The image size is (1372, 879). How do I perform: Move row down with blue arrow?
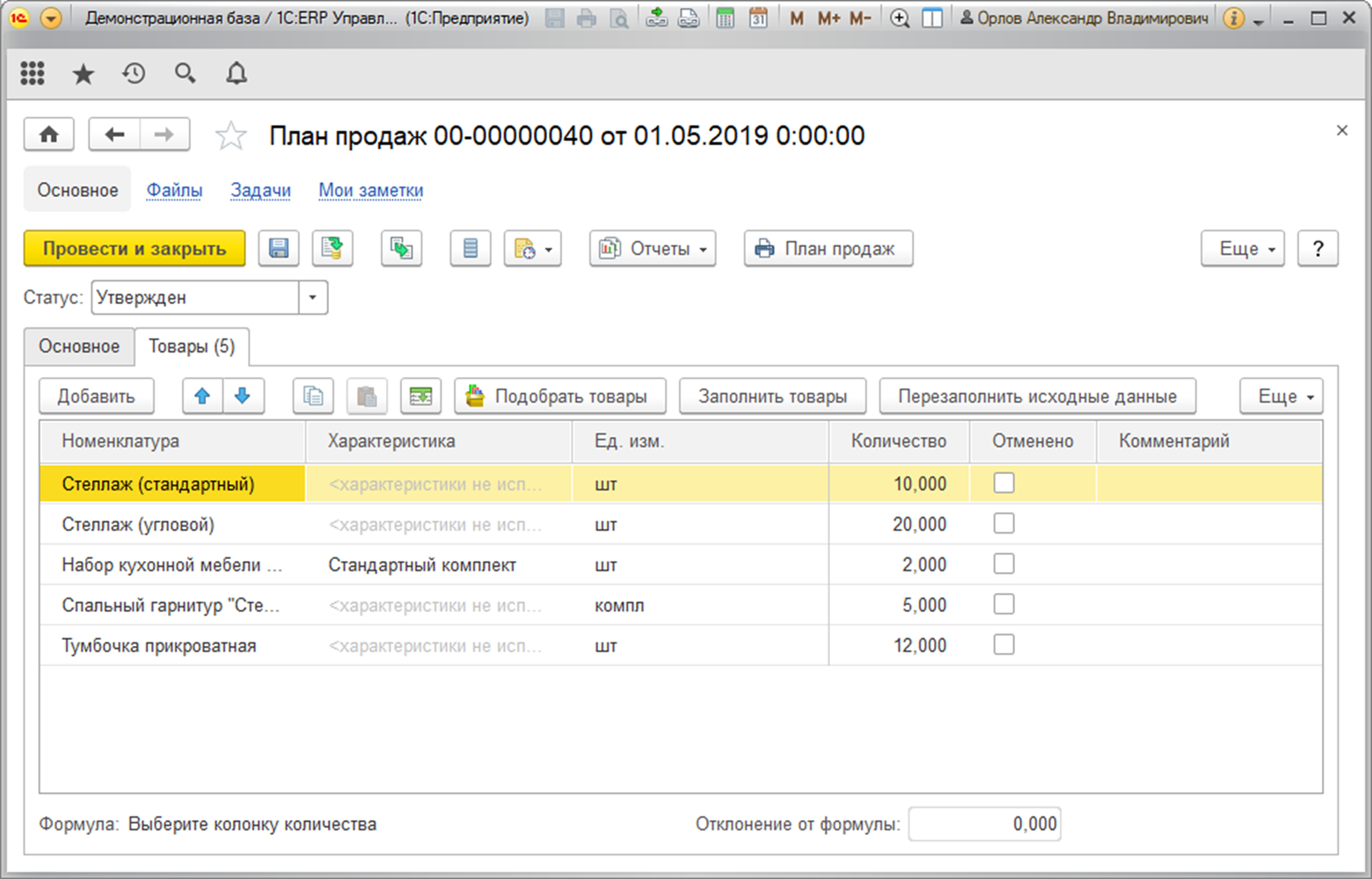point(243,396)
